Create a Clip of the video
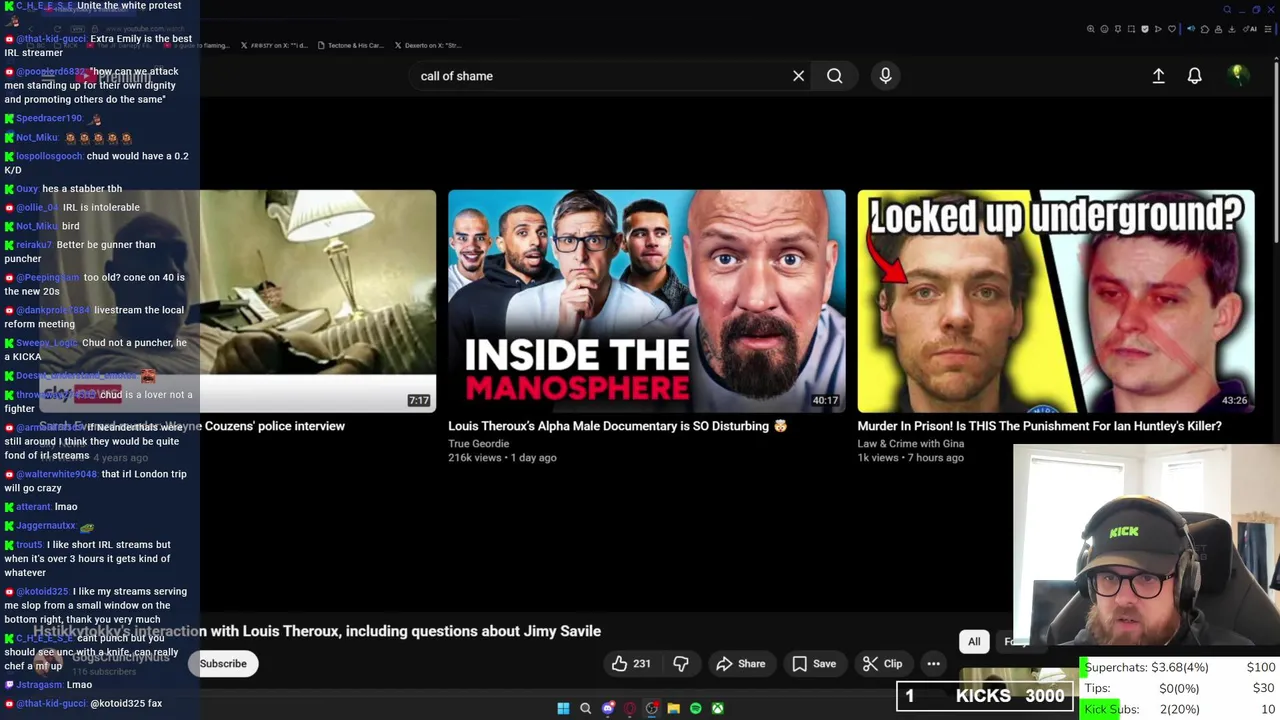Image resolution: width=1280 pixels, height=720 pixels. (883, 663)
